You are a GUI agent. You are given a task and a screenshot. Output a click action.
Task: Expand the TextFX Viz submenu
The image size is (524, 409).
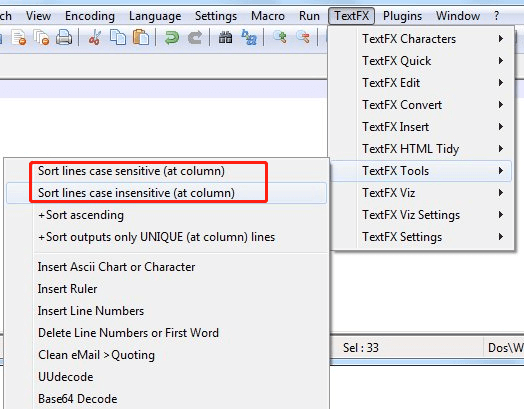point(422,193)
